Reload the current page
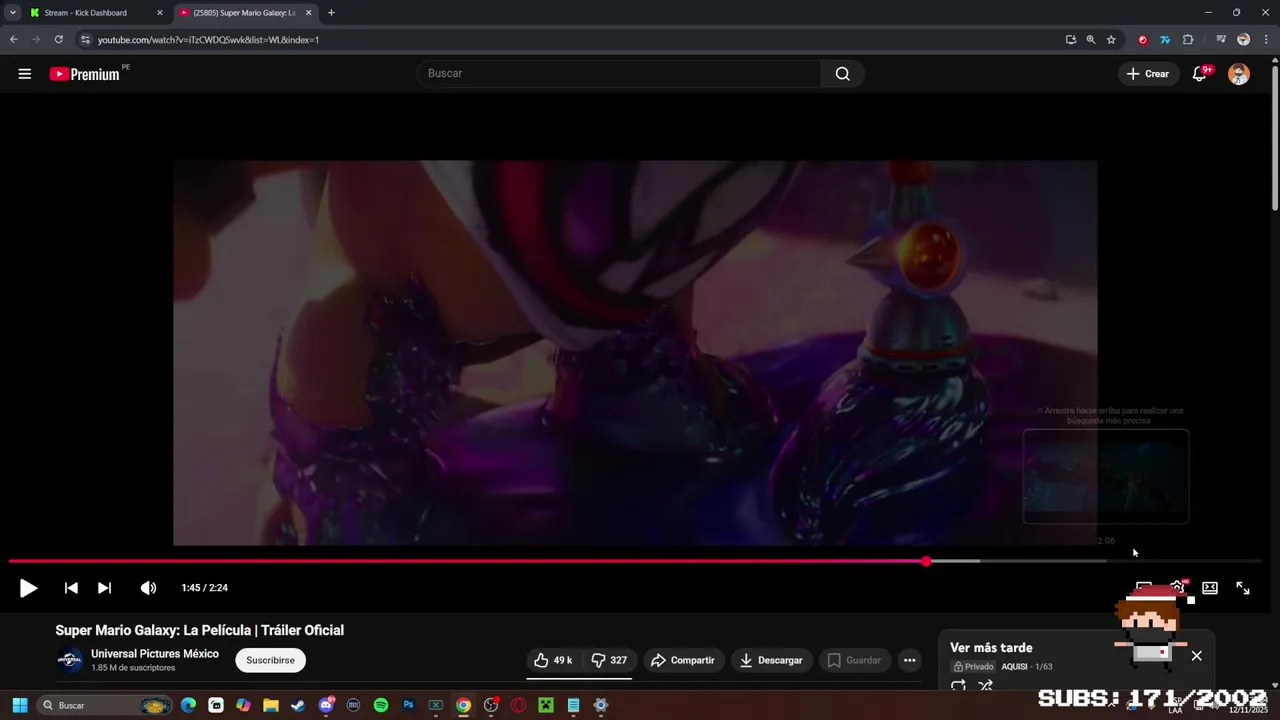Screen dimensions: 1280x720 pyautogui.click(x=58, y=40)
